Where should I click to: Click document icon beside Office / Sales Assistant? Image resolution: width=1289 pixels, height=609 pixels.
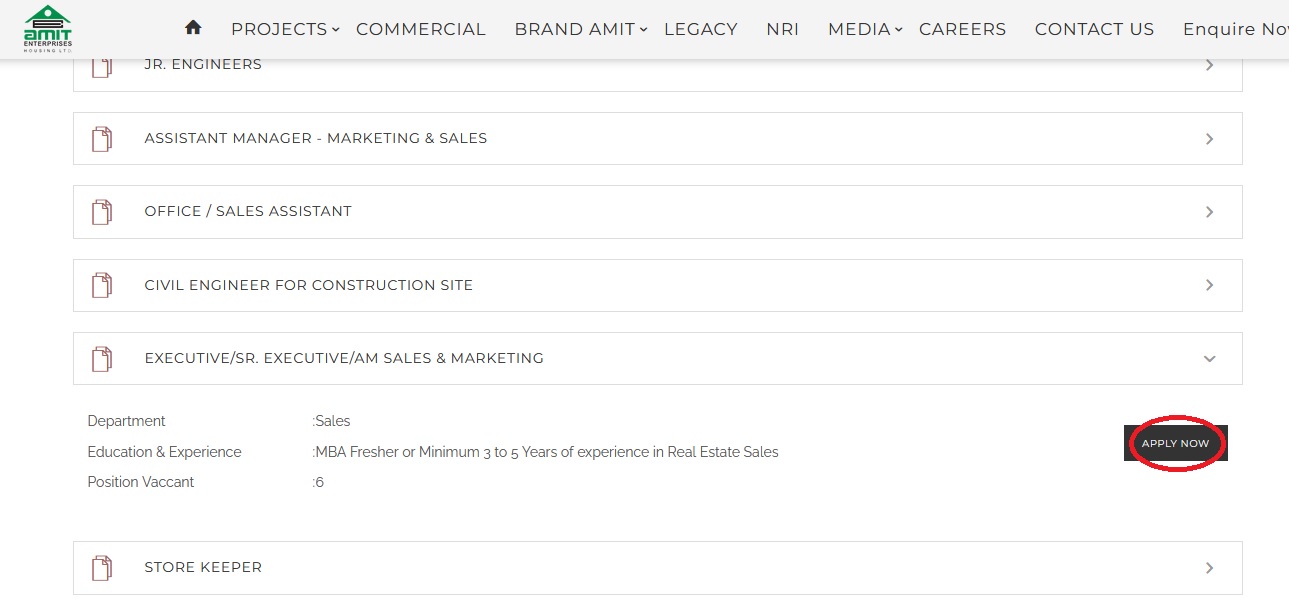pos(102,212)
